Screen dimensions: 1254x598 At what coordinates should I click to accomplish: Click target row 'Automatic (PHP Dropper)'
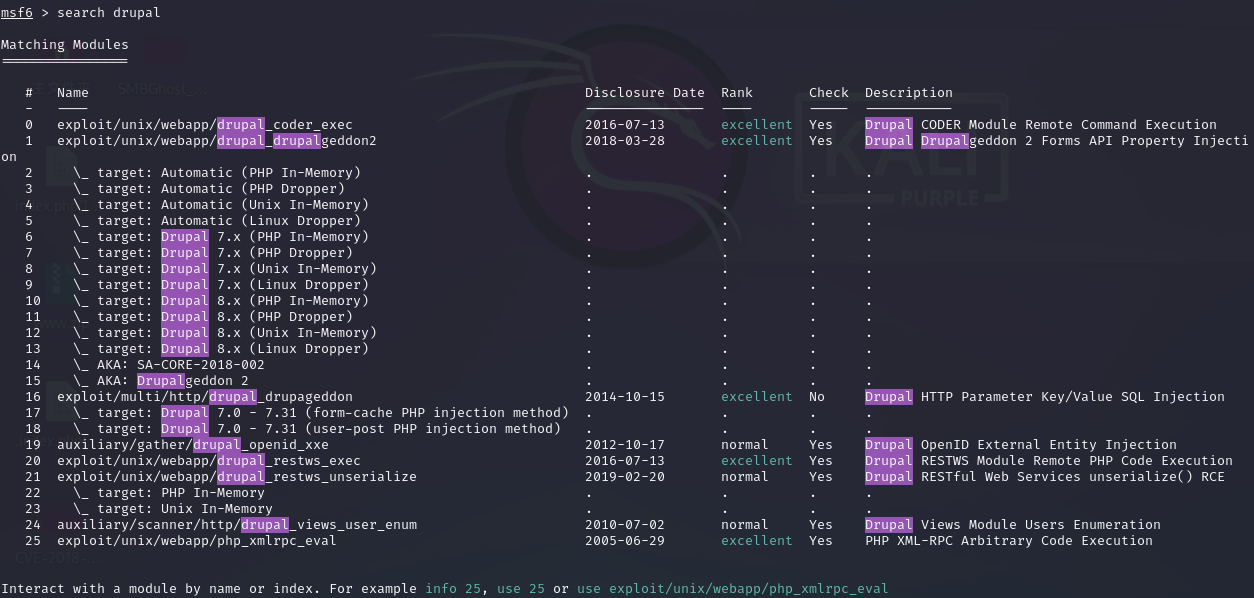pos(209,189)
